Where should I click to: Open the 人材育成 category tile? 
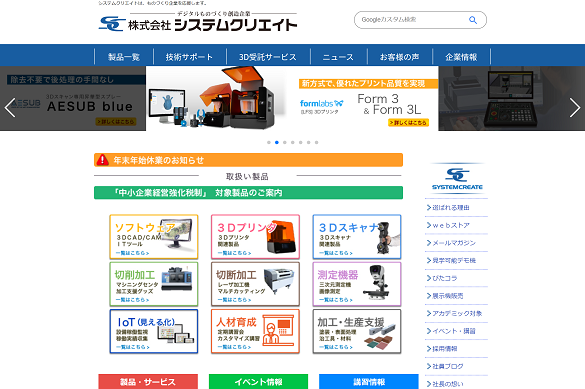[x=255, y=331]
